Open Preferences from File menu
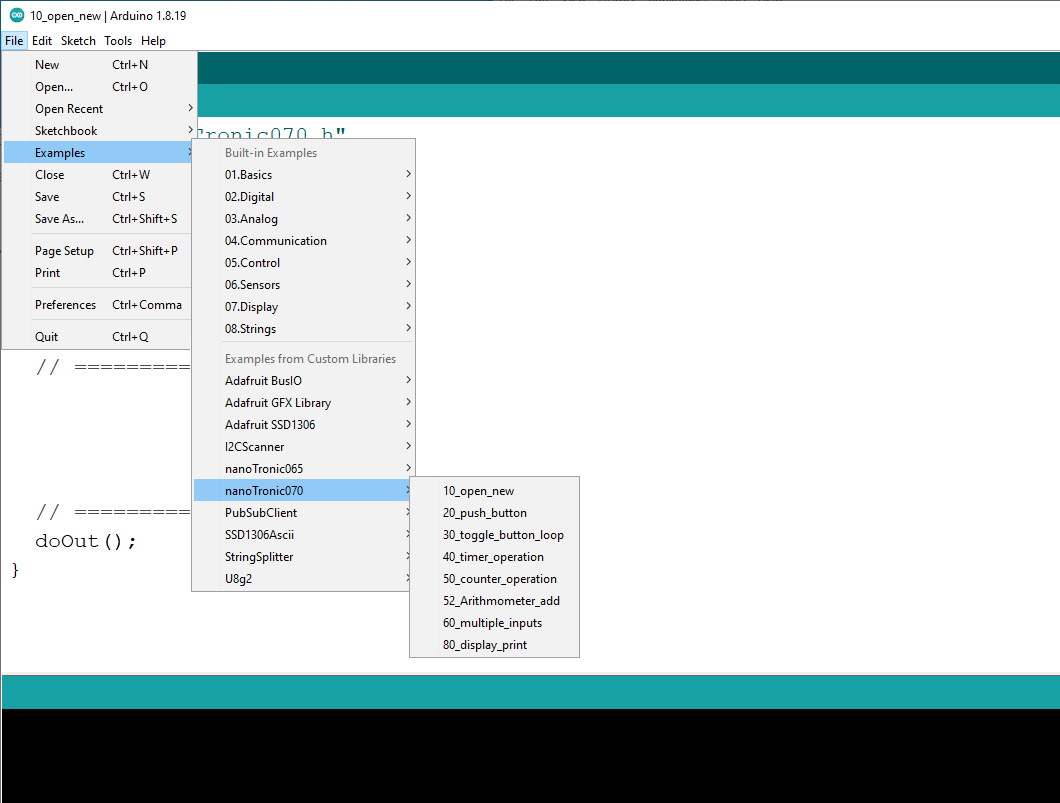 65,305
